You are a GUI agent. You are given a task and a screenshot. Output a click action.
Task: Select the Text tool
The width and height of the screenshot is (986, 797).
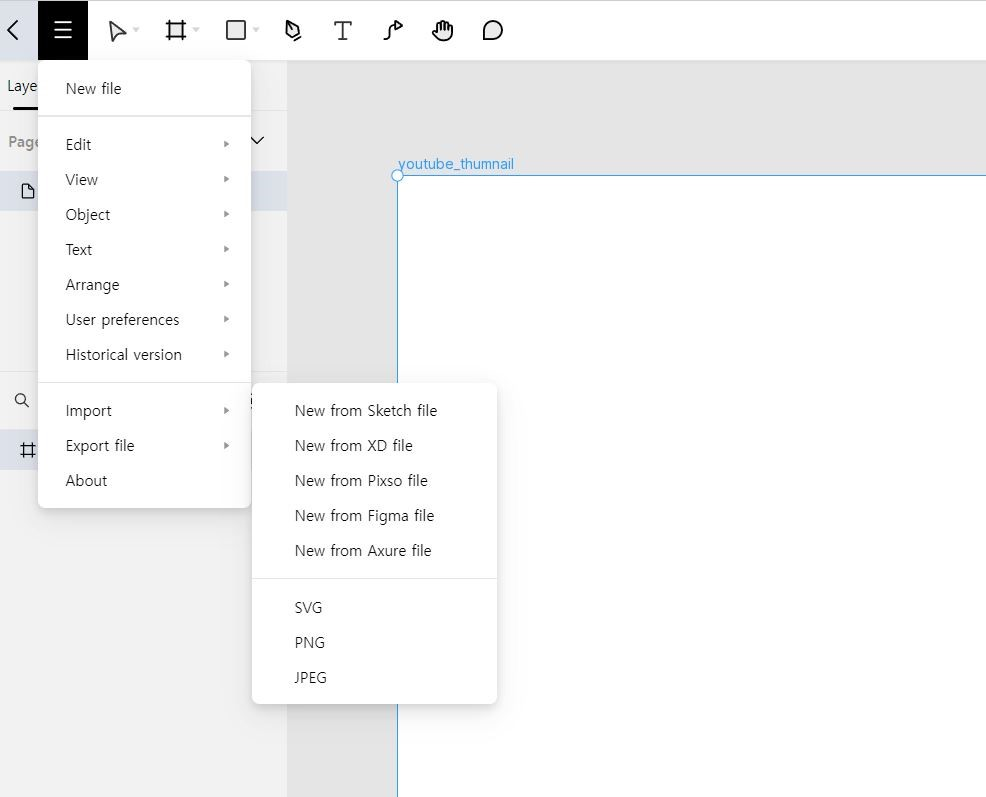(343, 30)
